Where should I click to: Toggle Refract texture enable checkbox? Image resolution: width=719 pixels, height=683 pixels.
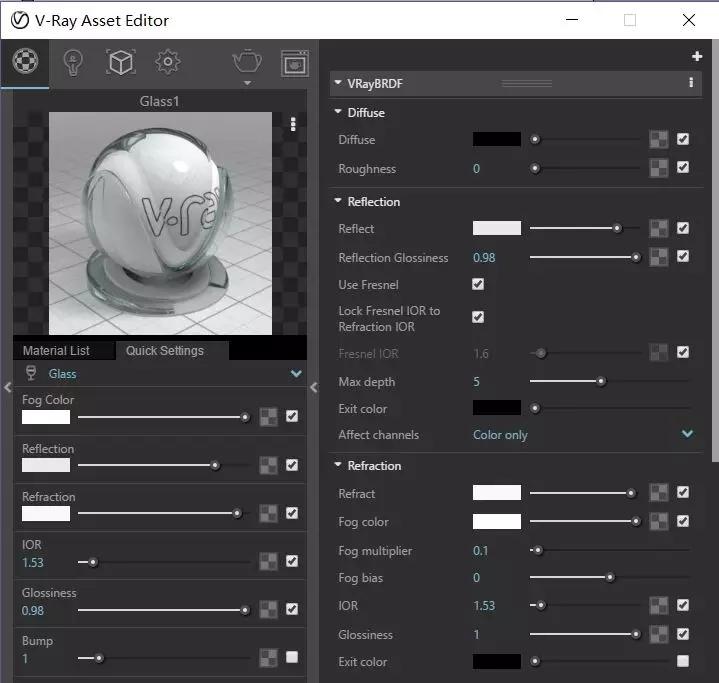[683, 492]
